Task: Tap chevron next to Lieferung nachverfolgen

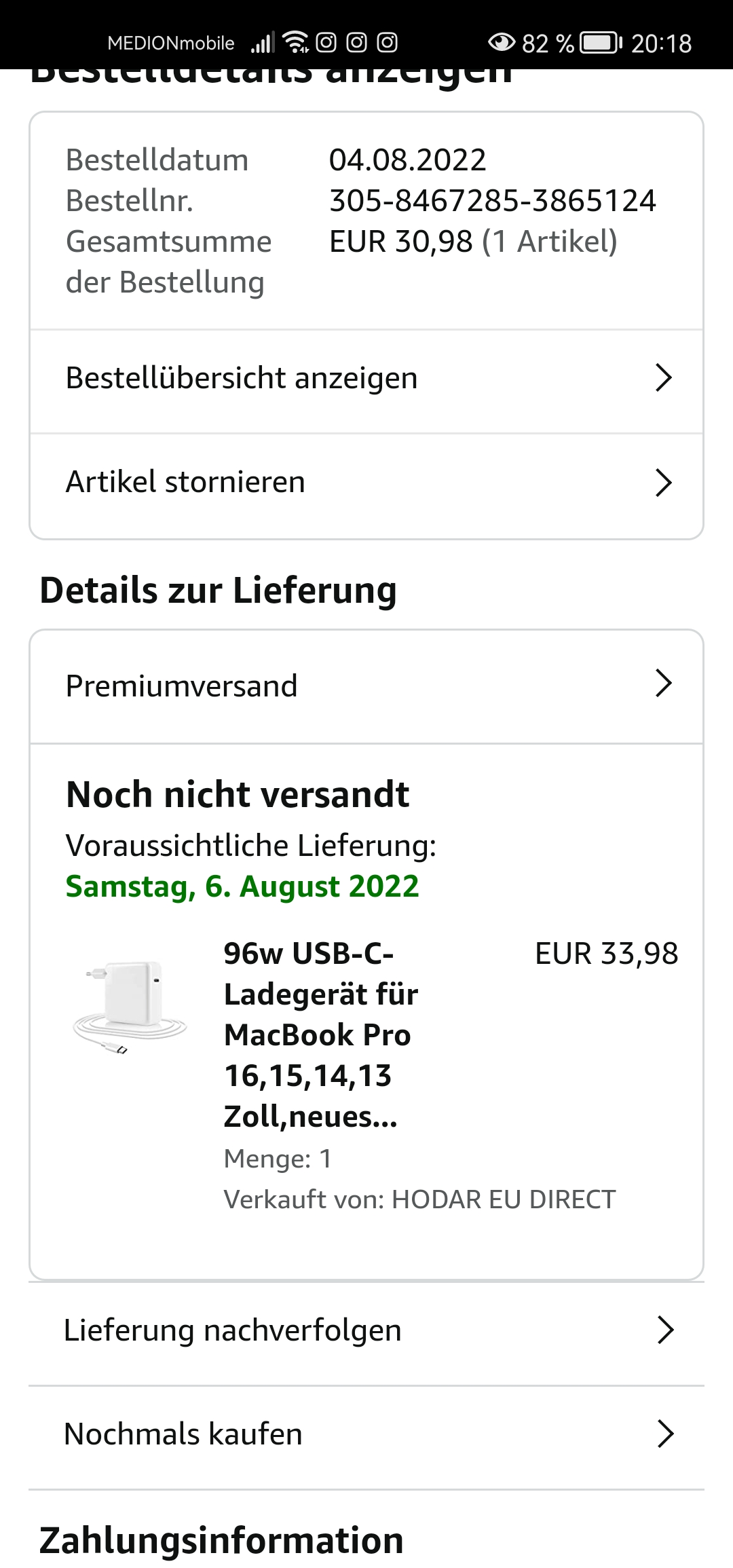Action: click(665, 1330)
